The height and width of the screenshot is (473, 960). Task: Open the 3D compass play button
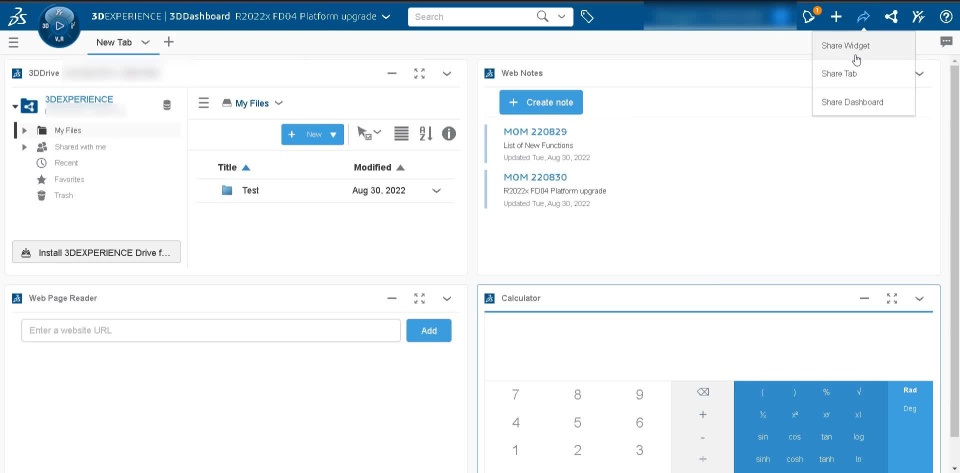pyautogui.click(x=59, y=26)
